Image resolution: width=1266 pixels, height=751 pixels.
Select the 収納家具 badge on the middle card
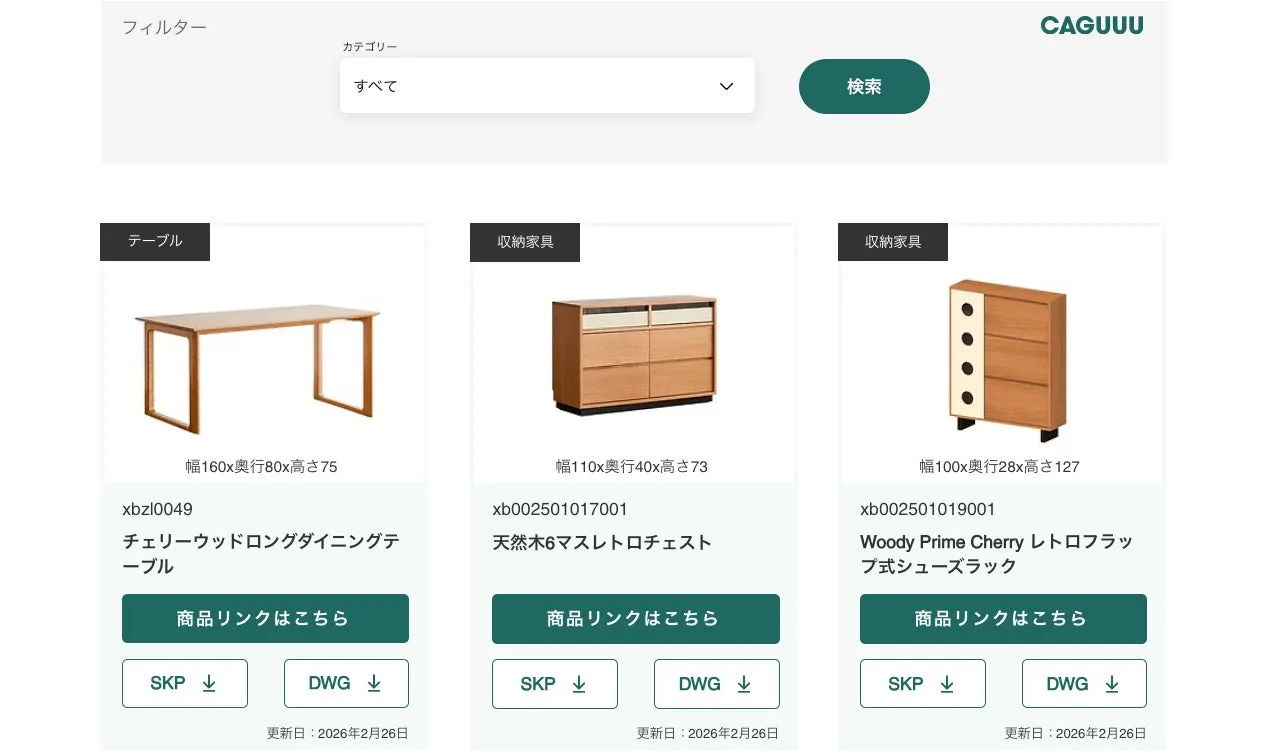coord(525,241)
